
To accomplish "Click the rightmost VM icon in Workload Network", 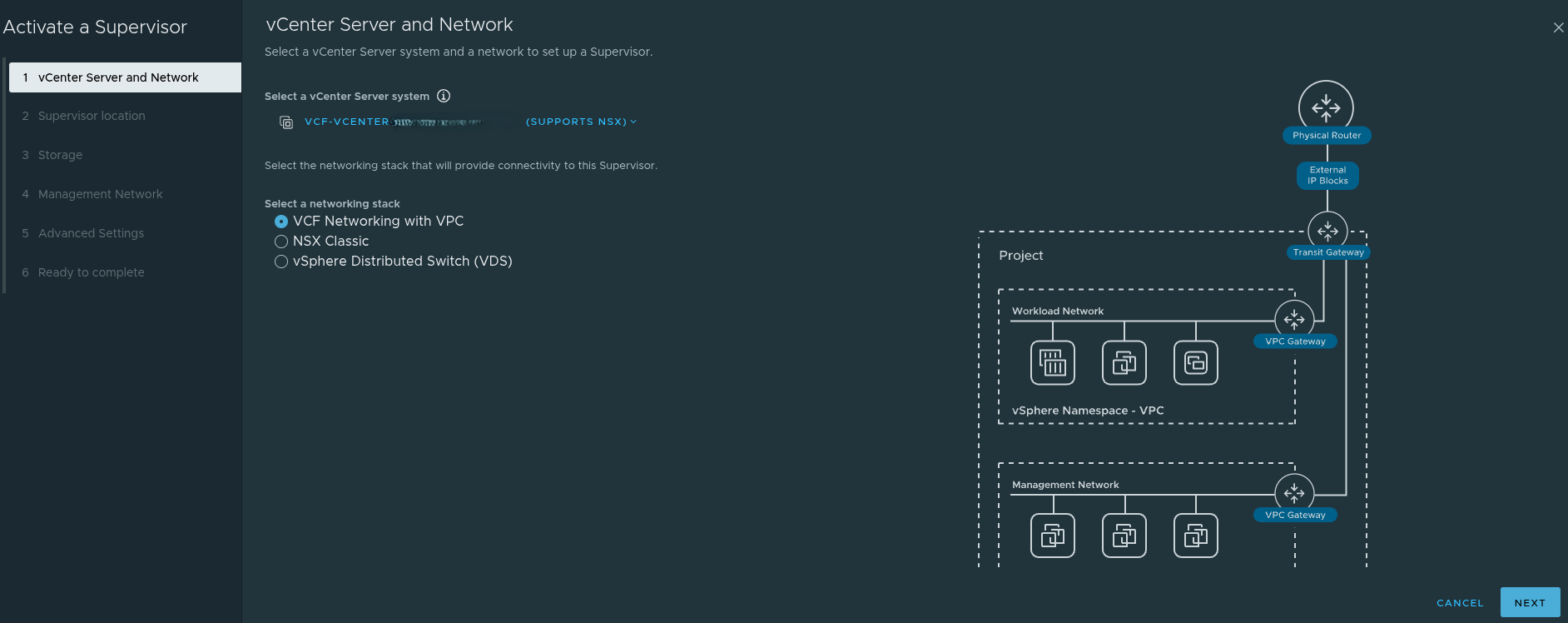I will pos(1196,363).
